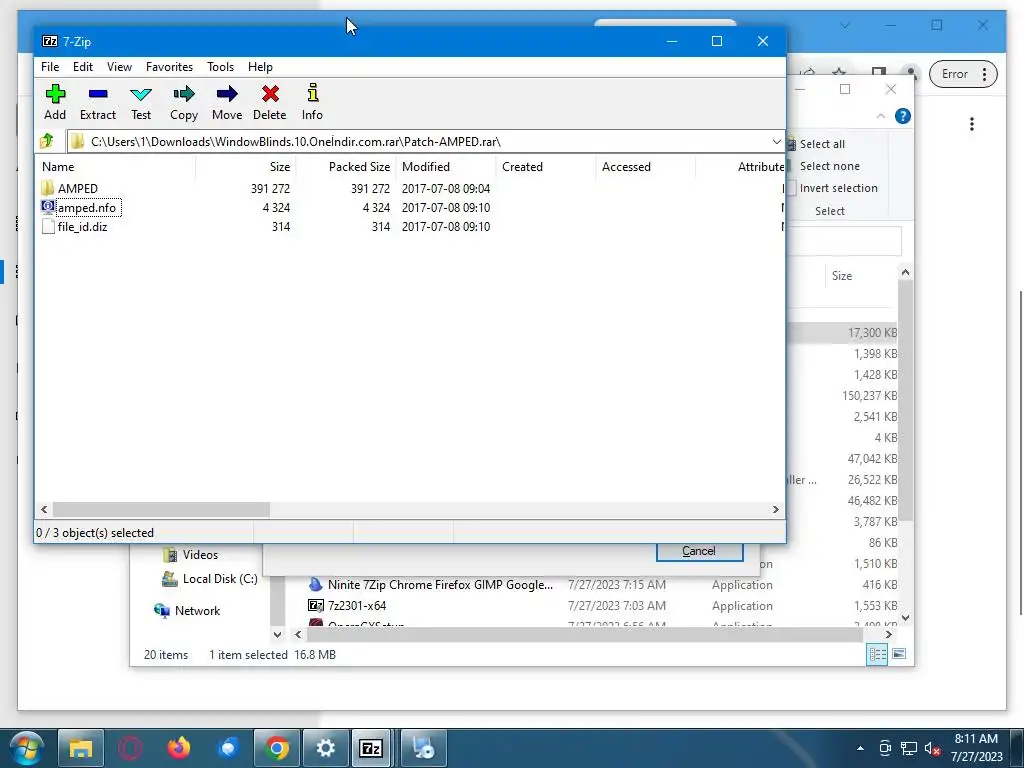
Task: Click the network tray icon
Action: click(908, 748)
